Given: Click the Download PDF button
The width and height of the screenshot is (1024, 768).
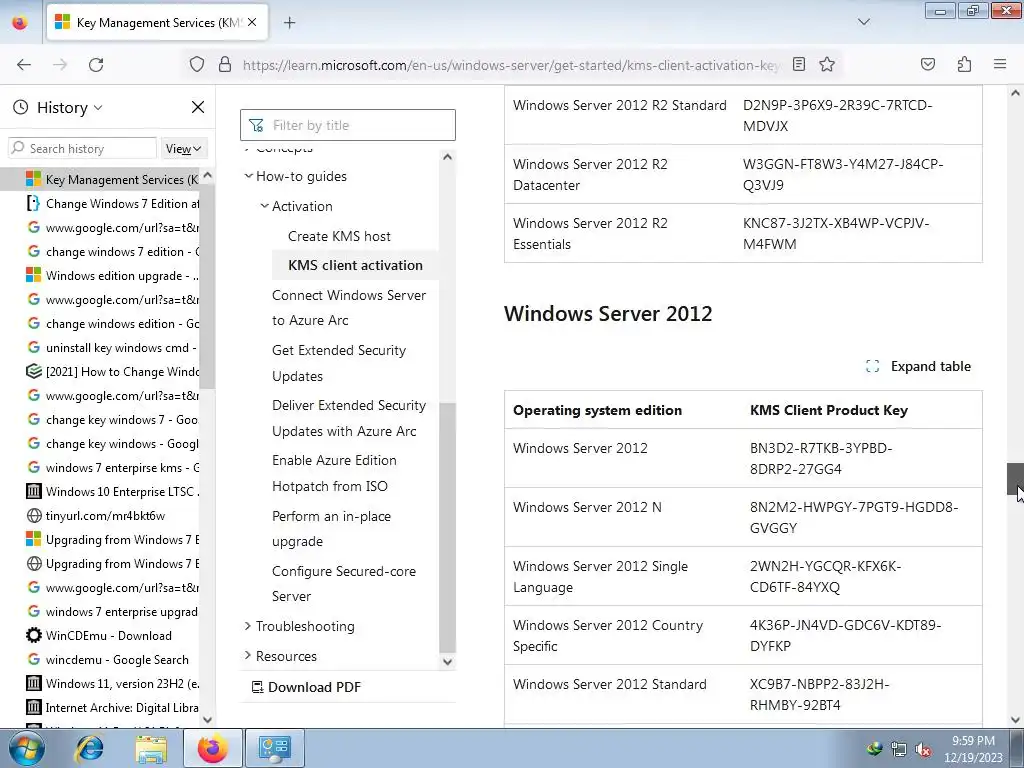Looking at the screenshot, I should coord(306,687).
